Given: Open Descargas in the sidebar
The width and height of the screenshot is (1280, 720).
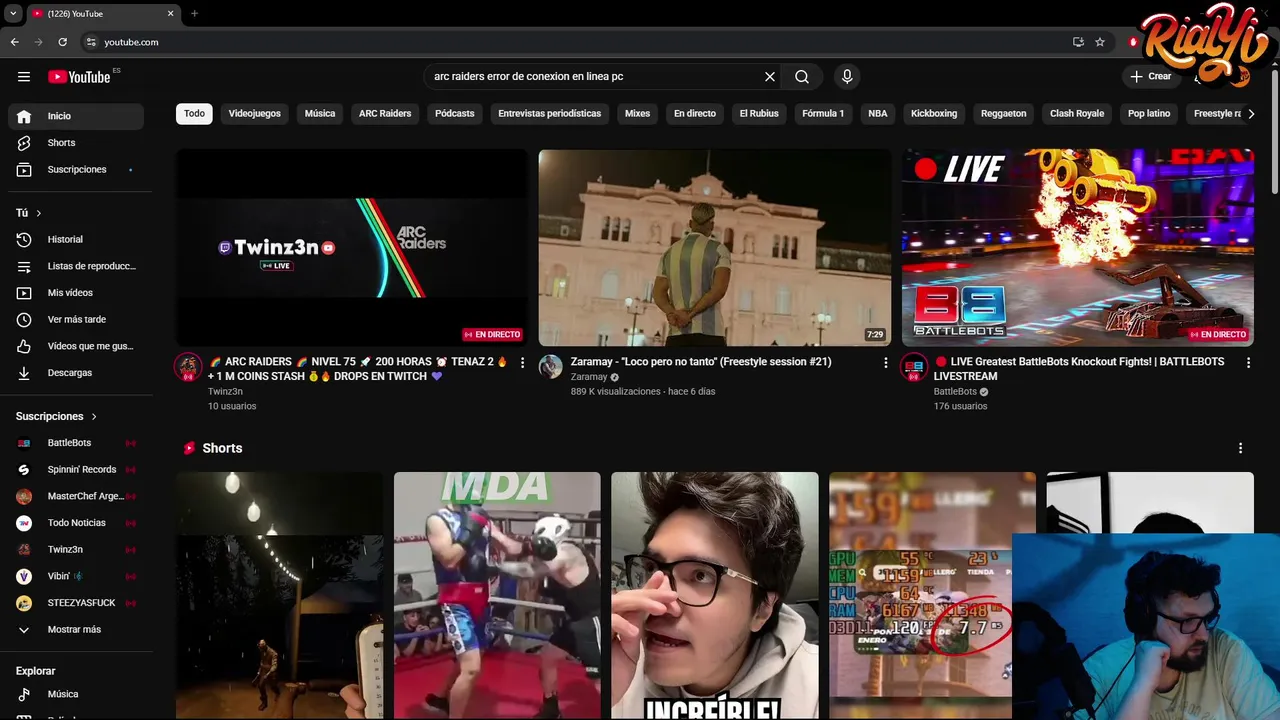Looking at the screenshot, I should click(x=76, y=373).
